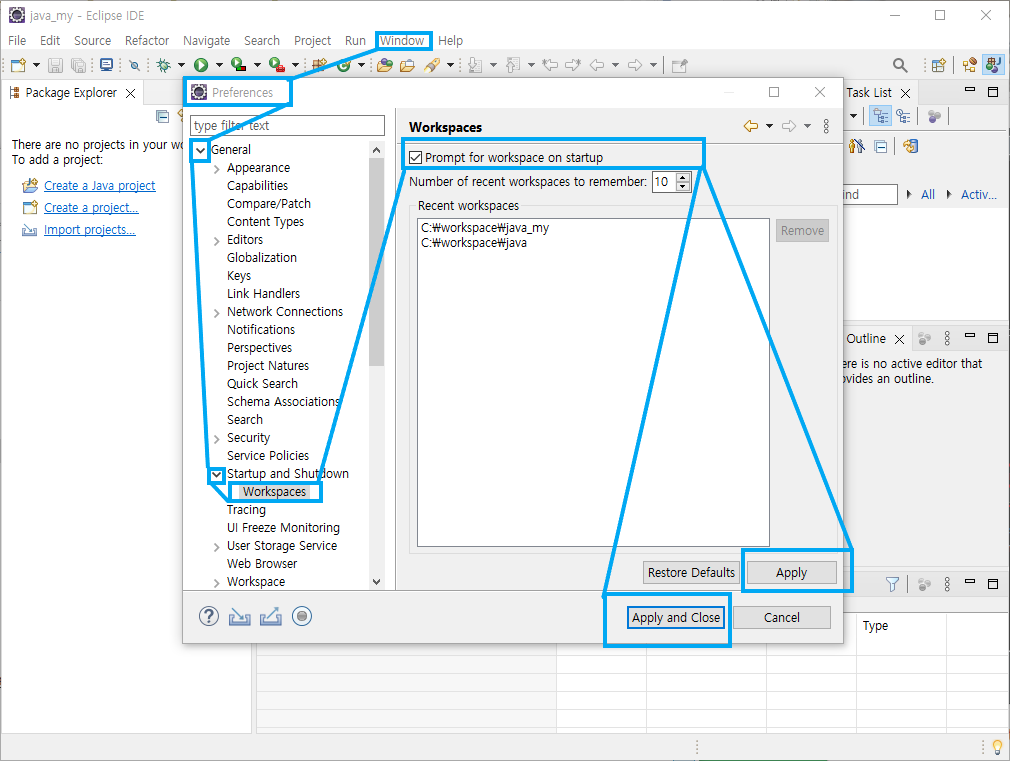
Task: Expand the Security tree node
Action: tap(217, 439)
